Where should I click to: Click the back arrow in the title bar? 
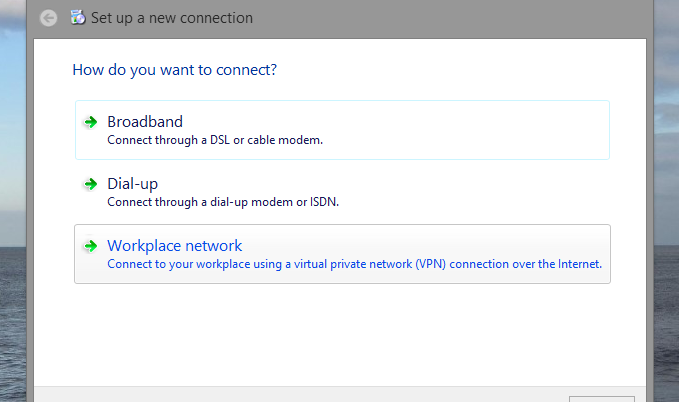pyautogui.click(x=48, y=18)
